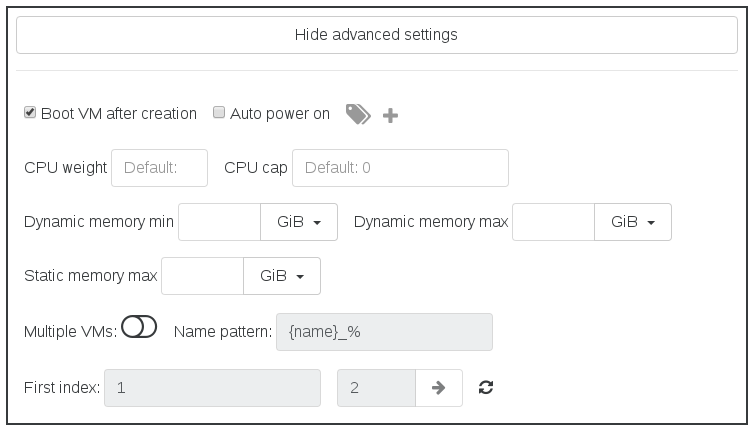Uncheck Boot VM after creation

tap(30, 112)
